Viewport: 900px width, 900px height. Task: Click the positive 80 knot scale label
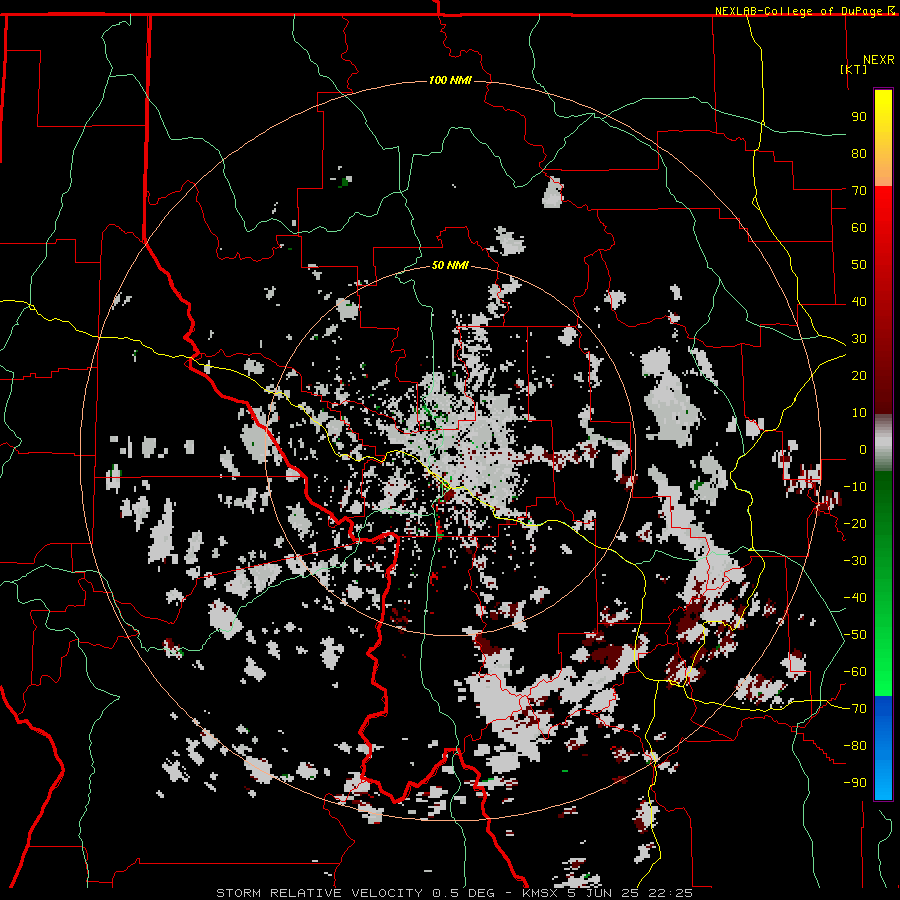tap(859, 153)
